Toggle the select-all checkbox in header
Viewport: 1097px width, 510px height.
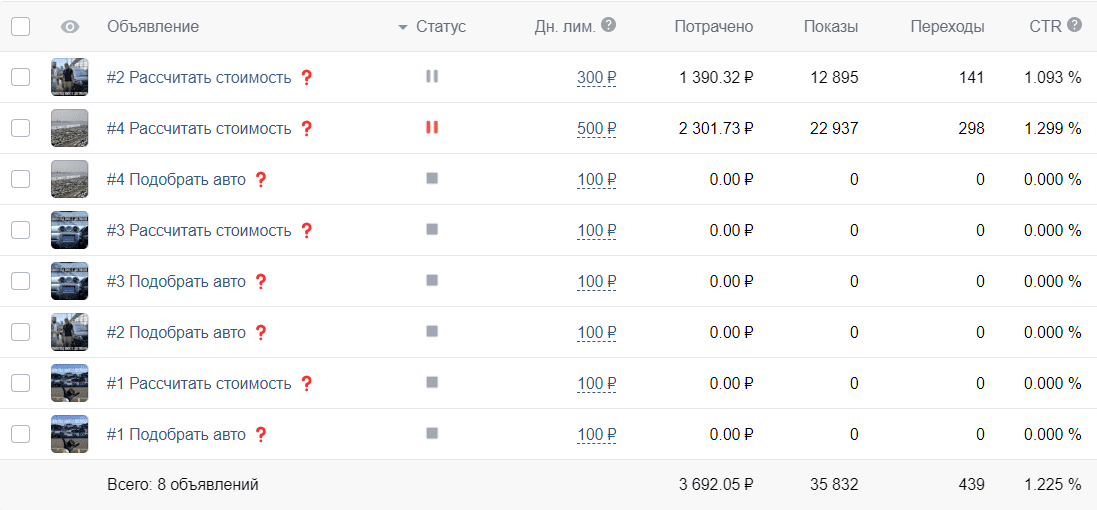point(20,27)
